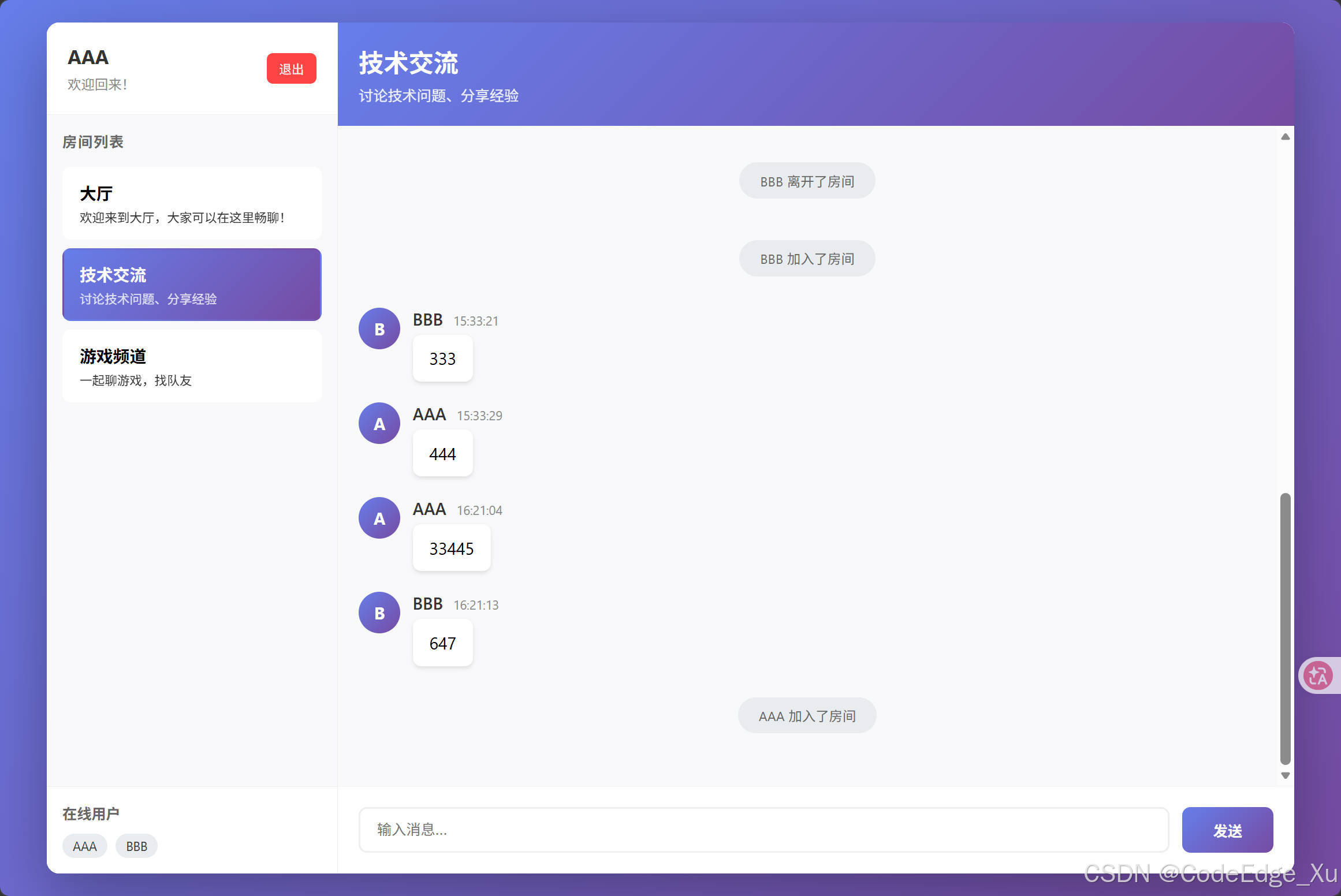
Task: Click the BBB 离开了房间 system notice
Action: tap(807, 181)
